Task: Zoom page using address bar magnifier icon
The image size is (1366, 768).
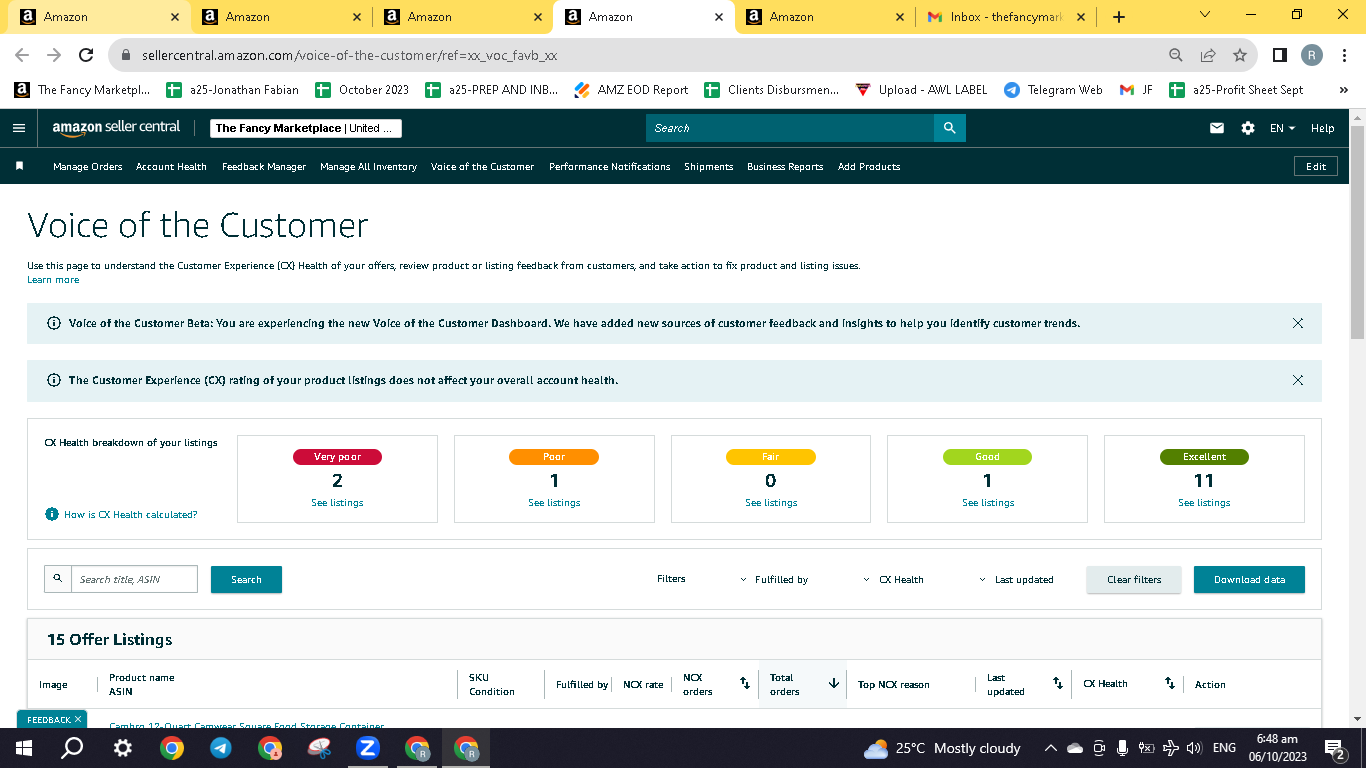Action: pyautogui.click(x=1176, y=56)
